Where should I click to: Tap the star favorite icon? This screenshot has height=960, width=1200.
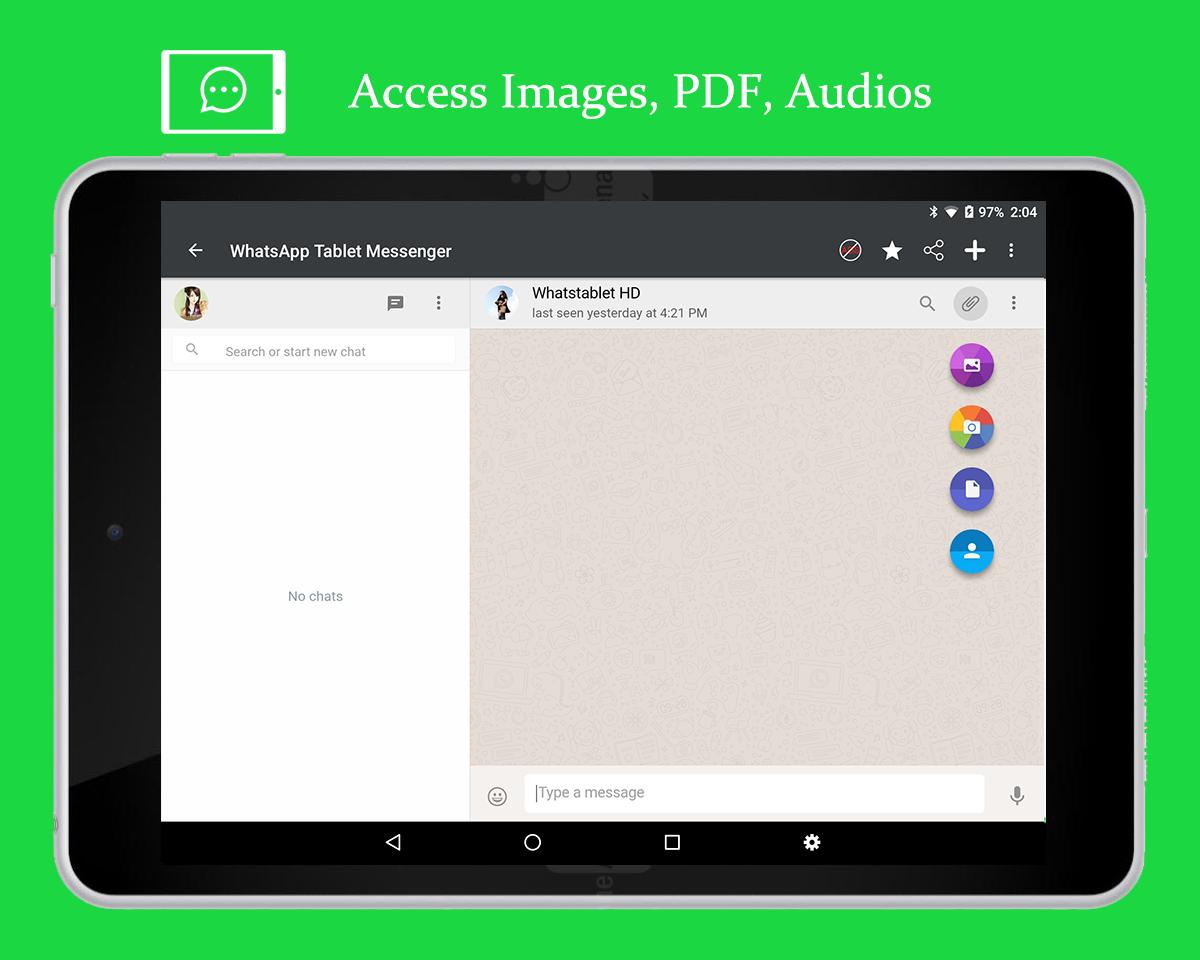click(892, 251)
